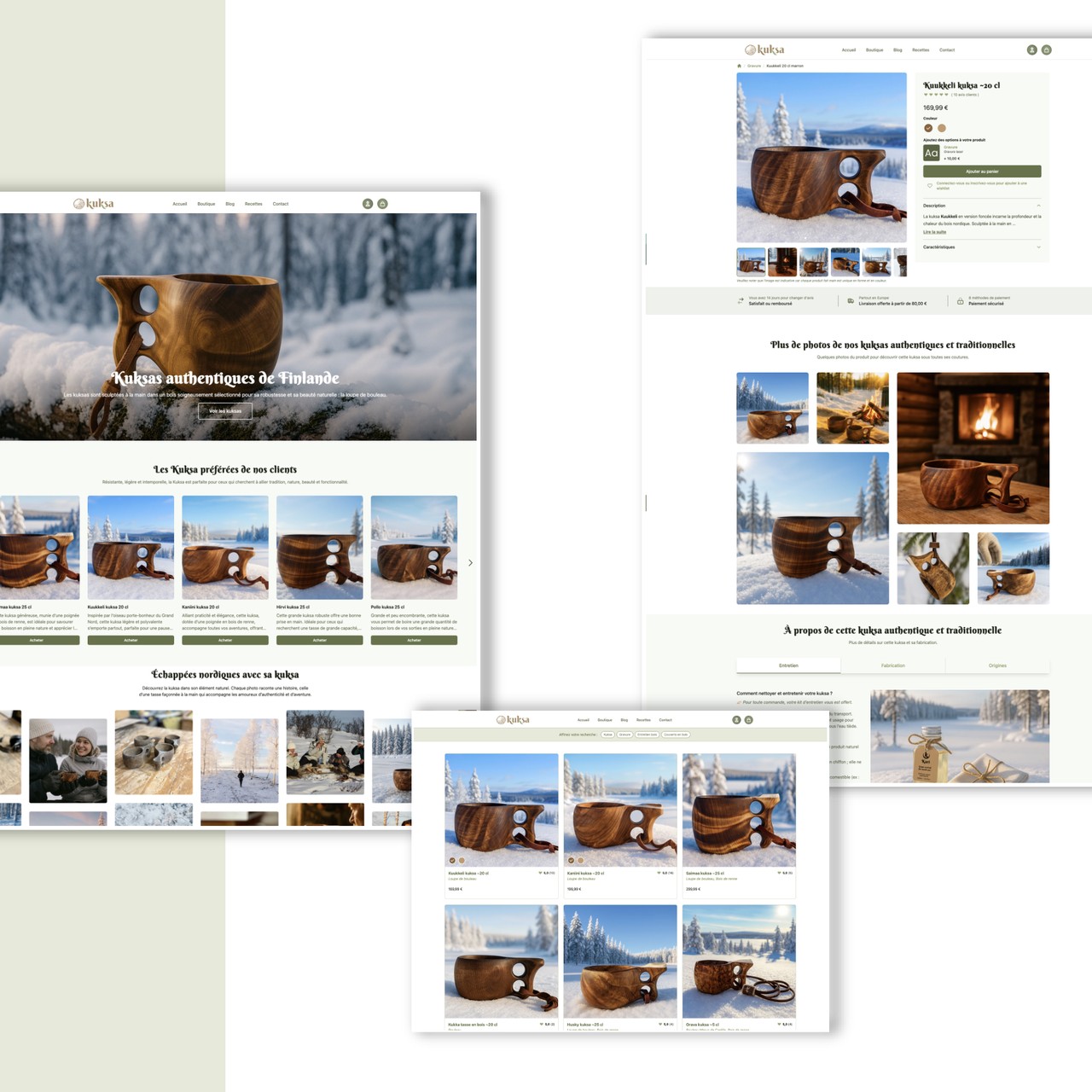This screenshot has width=1092, height=1092.
Task: Open the account icon on the product page header
Action: [x=1031, y=50]
